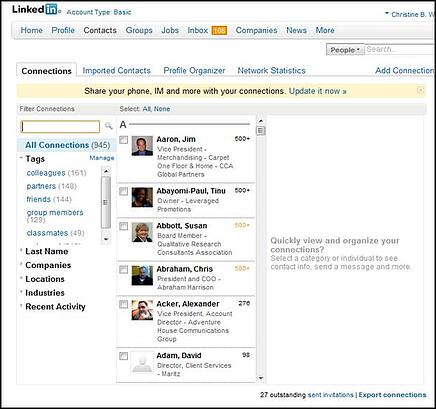Check the box for Acker, Alexander
Screen dimensions: 436x409
pos(124,304)
